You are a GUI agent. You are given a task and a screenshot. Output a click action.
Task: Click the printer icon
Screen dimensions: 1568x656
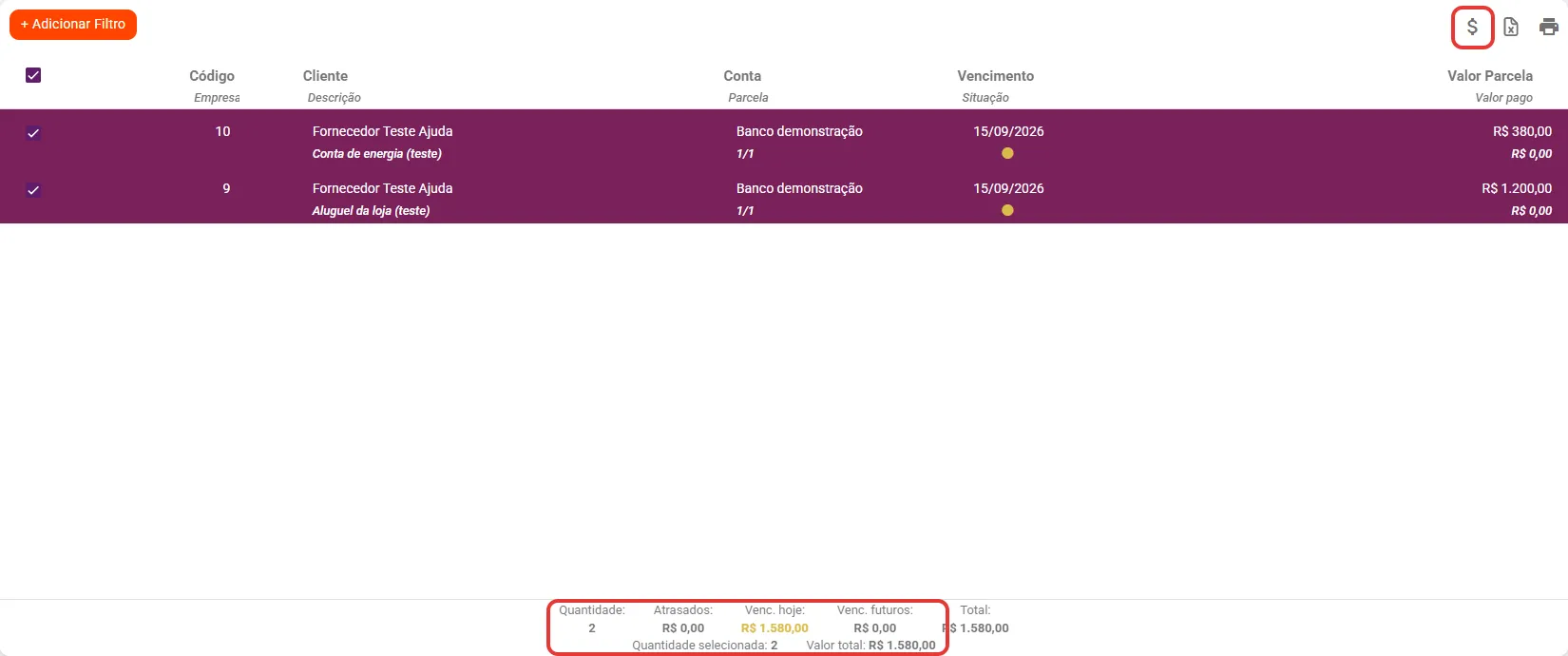1549,27
